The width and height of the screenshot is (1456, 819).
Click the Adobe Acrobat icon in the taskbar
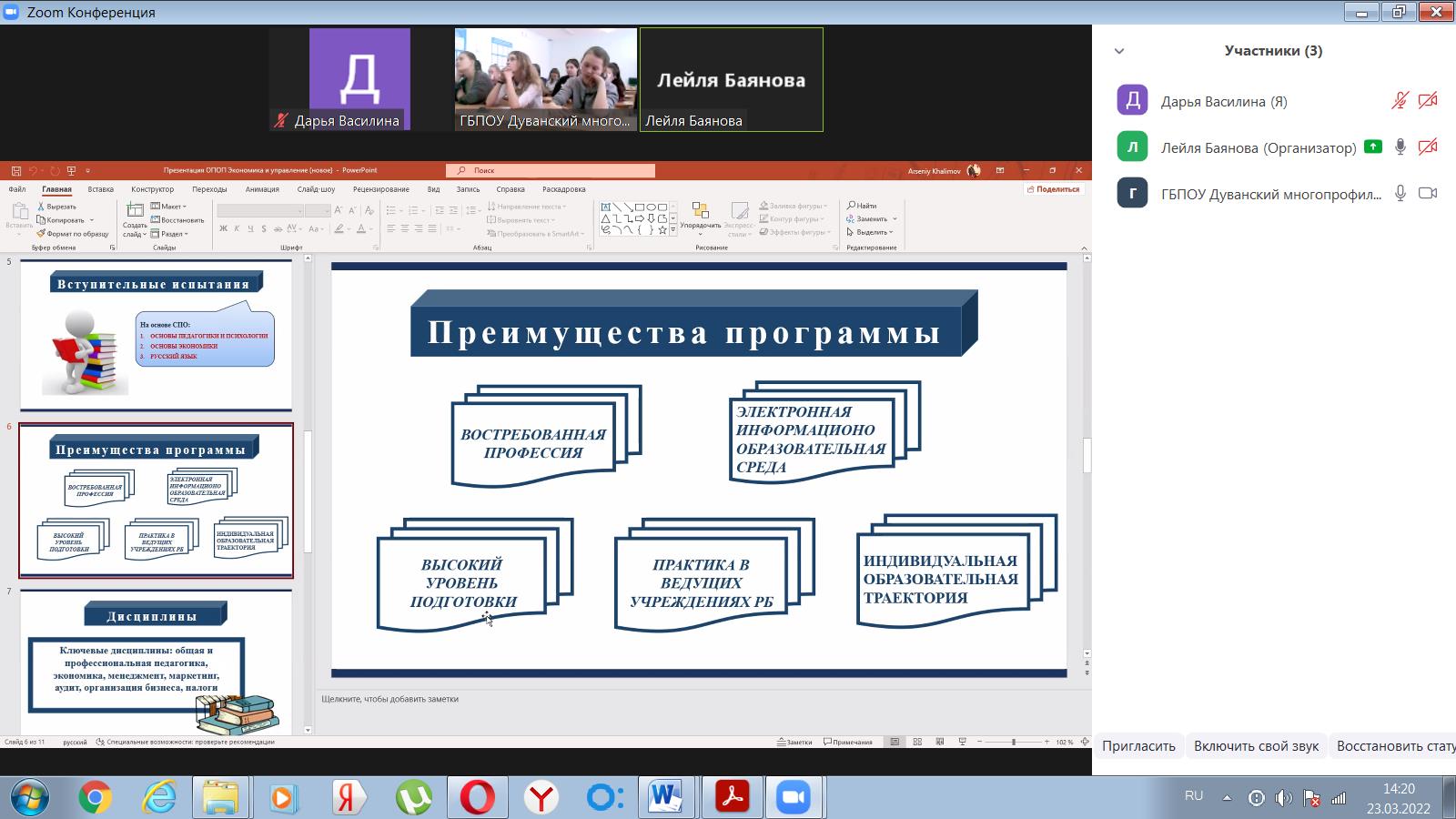tap(733, 797)
